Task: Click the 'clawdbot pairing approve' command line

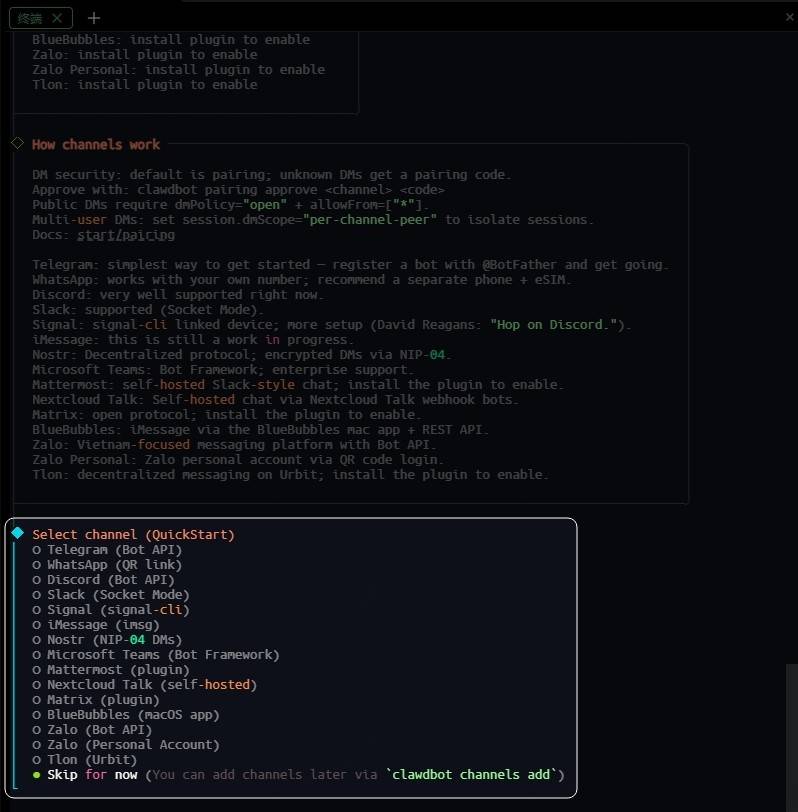Action: coord(238,190)
